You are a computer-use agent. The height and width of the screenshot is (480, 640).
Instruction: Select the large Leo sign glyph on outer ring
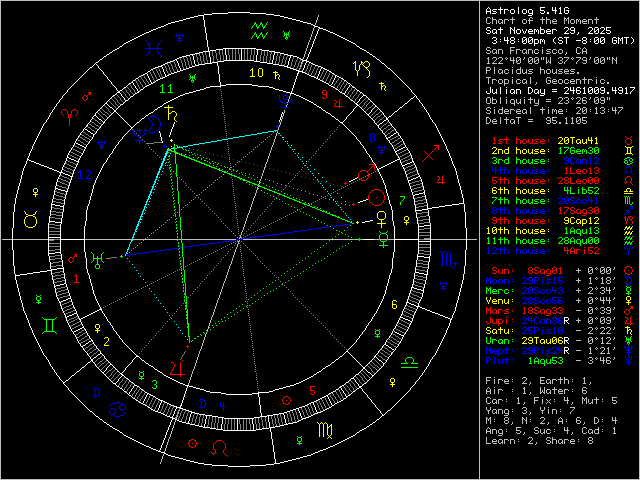pyautogui.click(x=220, y=448)
